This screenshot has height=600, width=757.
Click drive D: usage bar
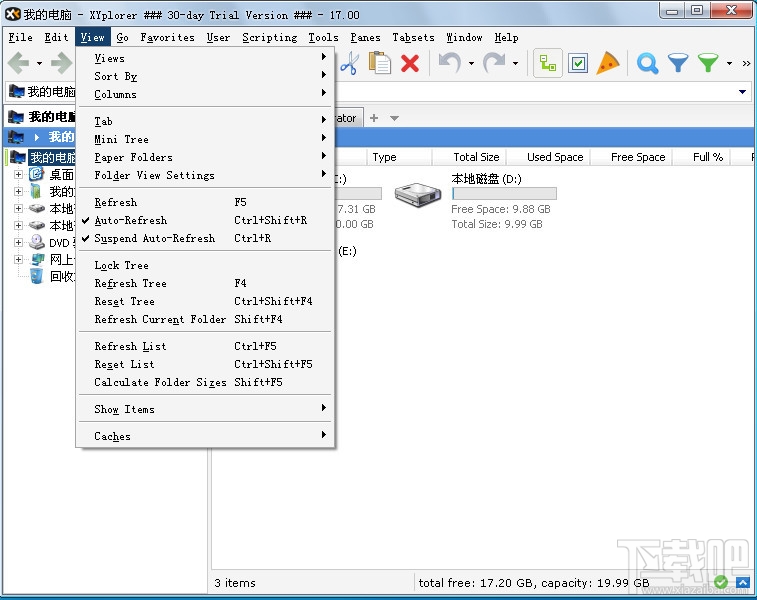504,194
